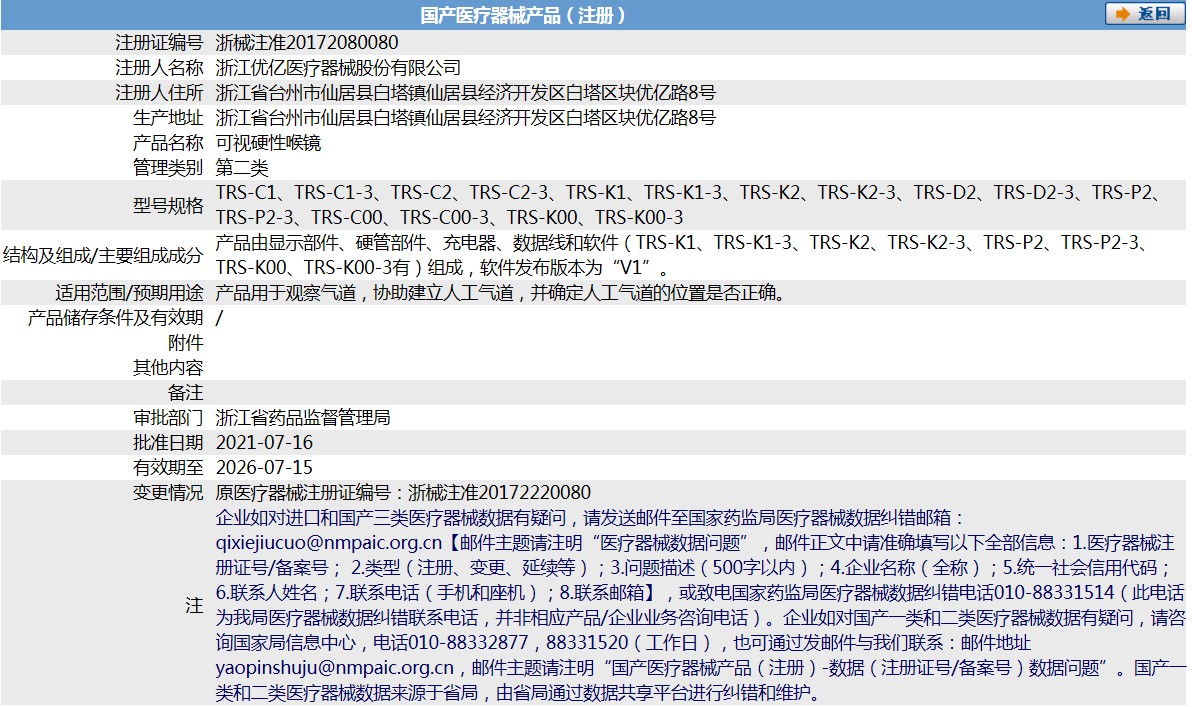Click the orange arrow icon in 返回 button
1192x707 pixels.
pyautogui.click(x=1123, y=14)
